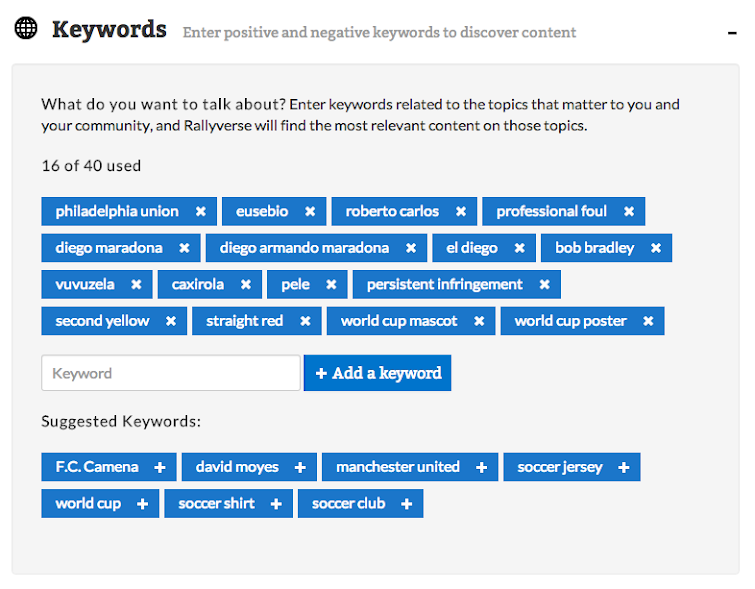The width and height of the screenshot is (755, 589).
Task: Remove the 'vuvuzela' keyword
Action: [x=136, y=285]
